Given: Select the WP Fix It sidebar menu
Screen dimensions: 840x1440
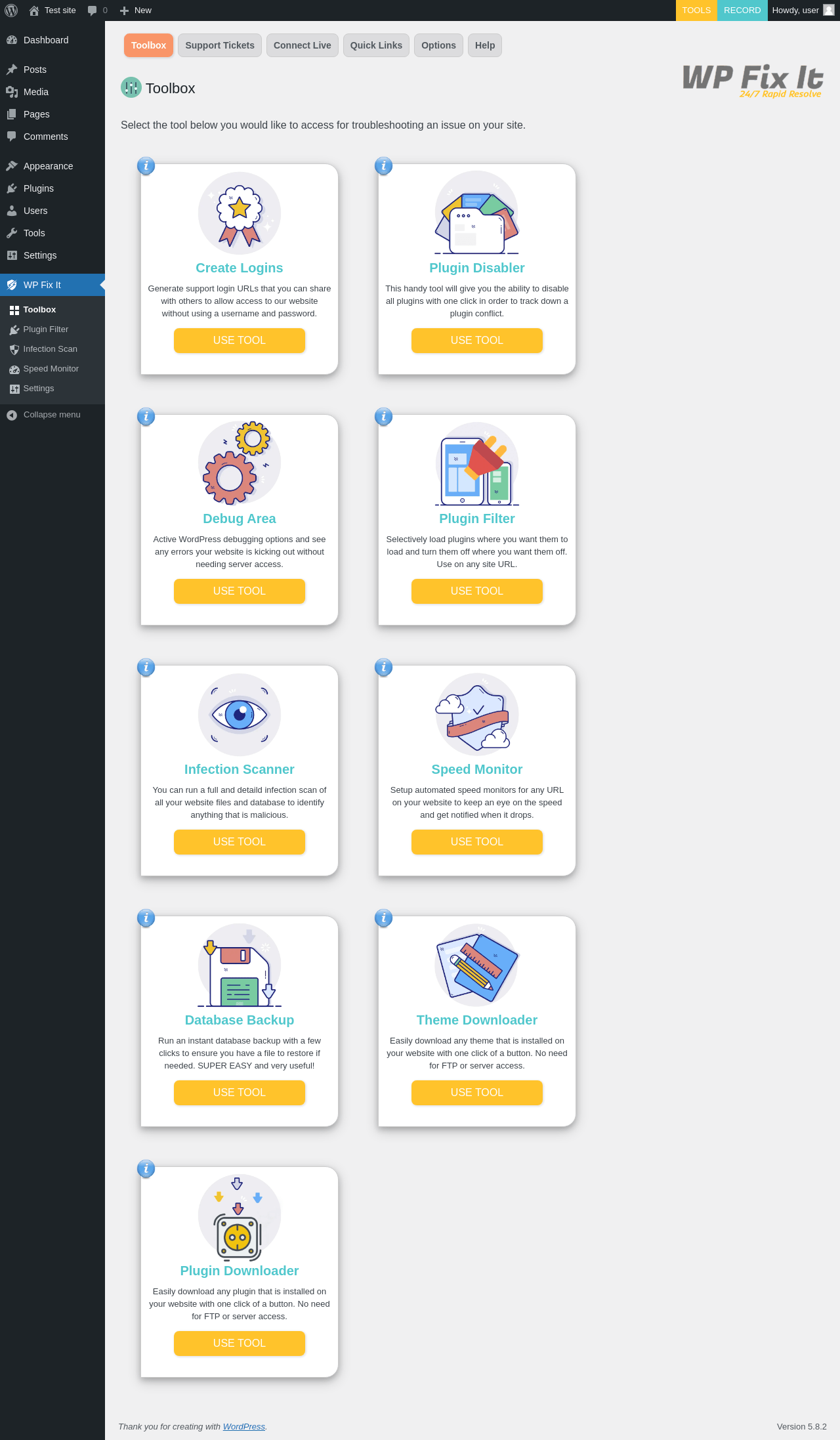Looking at the screenshot, I should (52, 285).
